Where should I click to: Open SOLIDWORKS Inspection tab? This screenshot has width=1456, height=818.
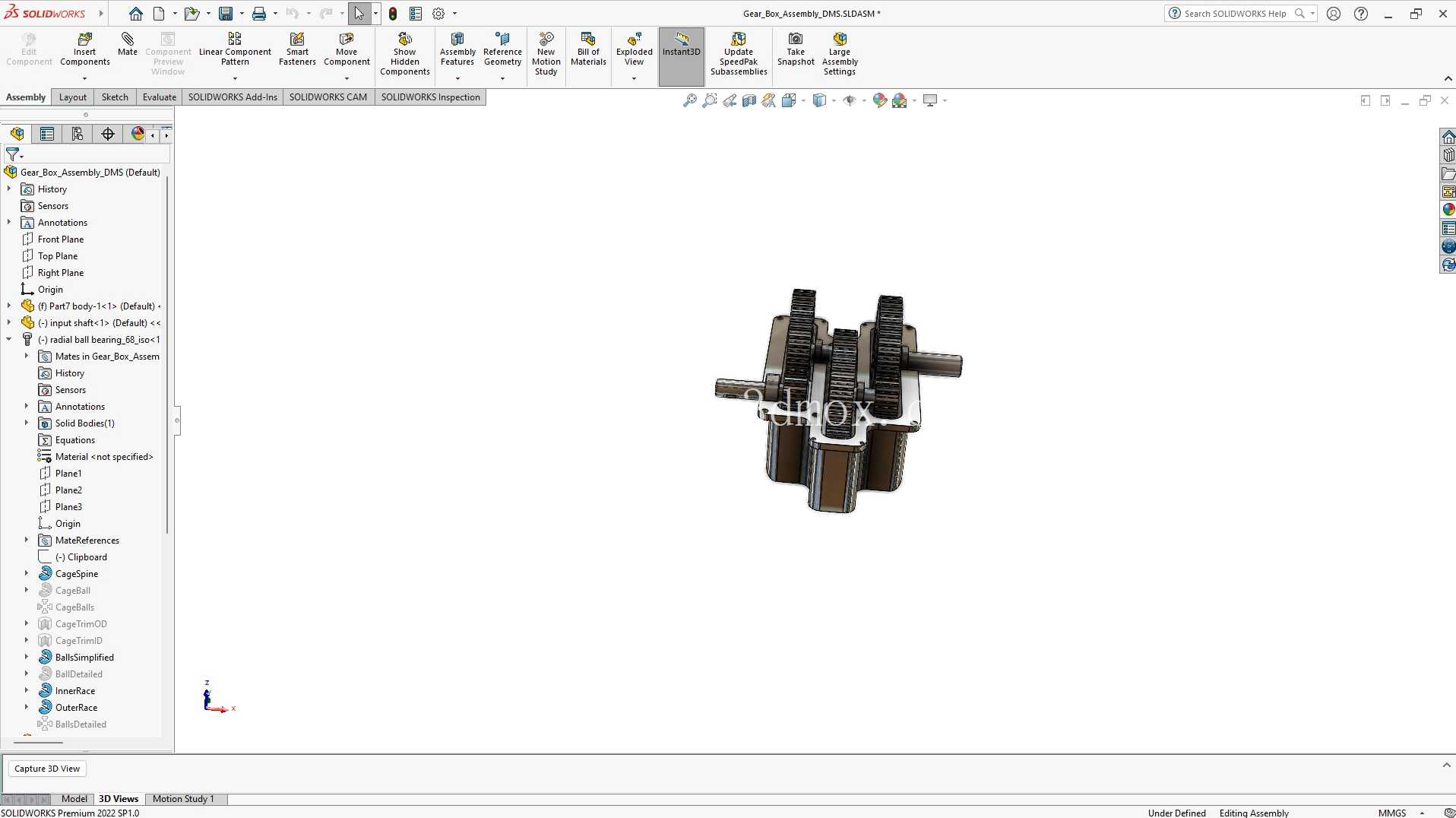pyautogui.click(x=431, y=97)
